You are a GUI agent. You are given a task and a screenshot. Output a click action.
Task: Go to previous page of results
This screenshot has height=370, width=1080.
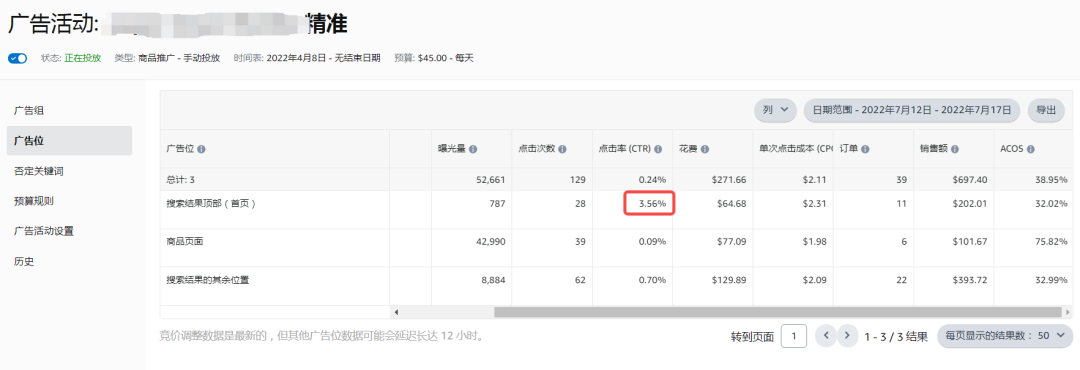point(825,336)
